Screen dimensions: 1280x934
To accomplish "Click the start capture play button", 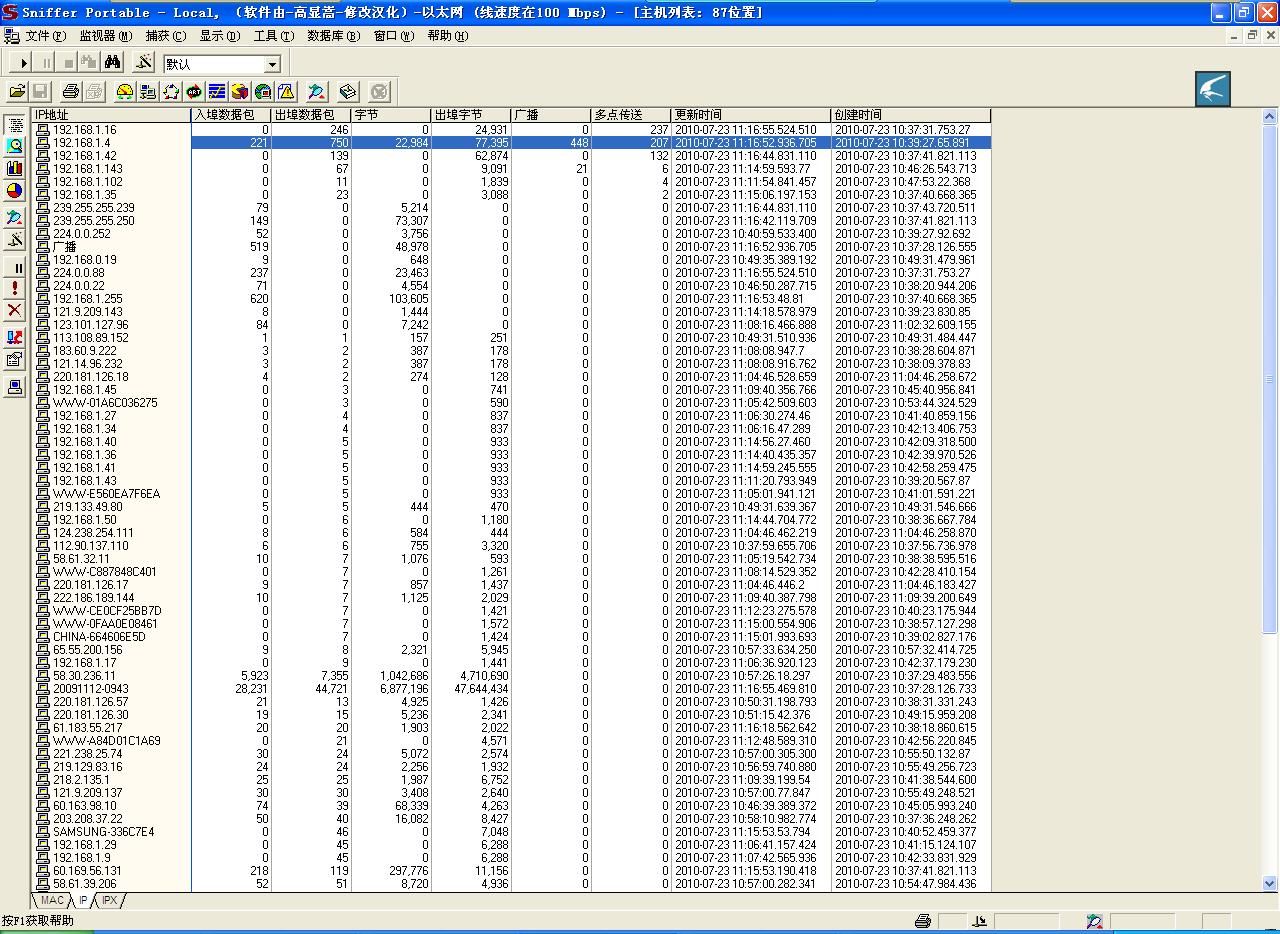I will 24,63.
